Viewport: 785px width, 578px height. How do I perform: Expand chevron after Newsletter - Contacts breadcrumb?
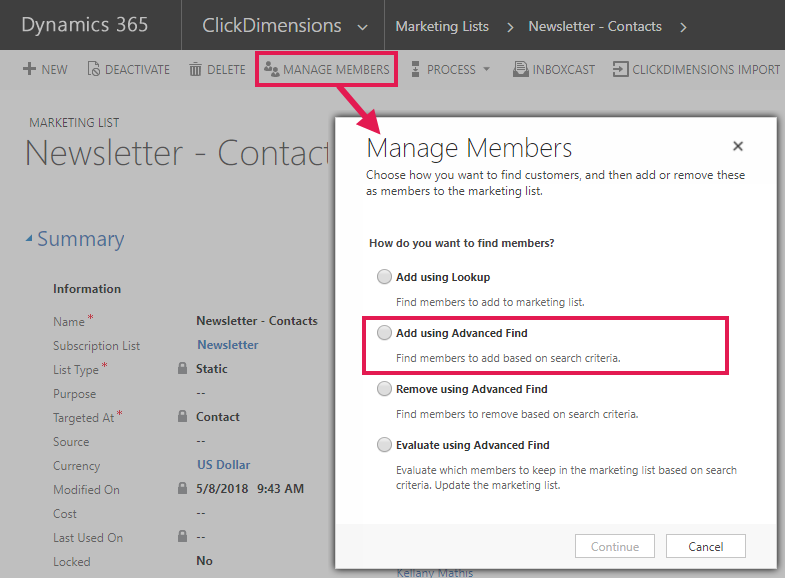tap(683, 27)
